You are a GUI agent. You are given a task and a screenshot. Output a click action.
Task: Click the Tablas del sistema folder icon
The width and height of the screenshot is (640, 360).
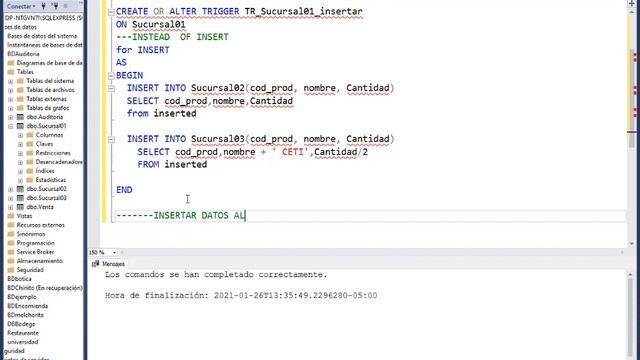click(x=20, y=81)
